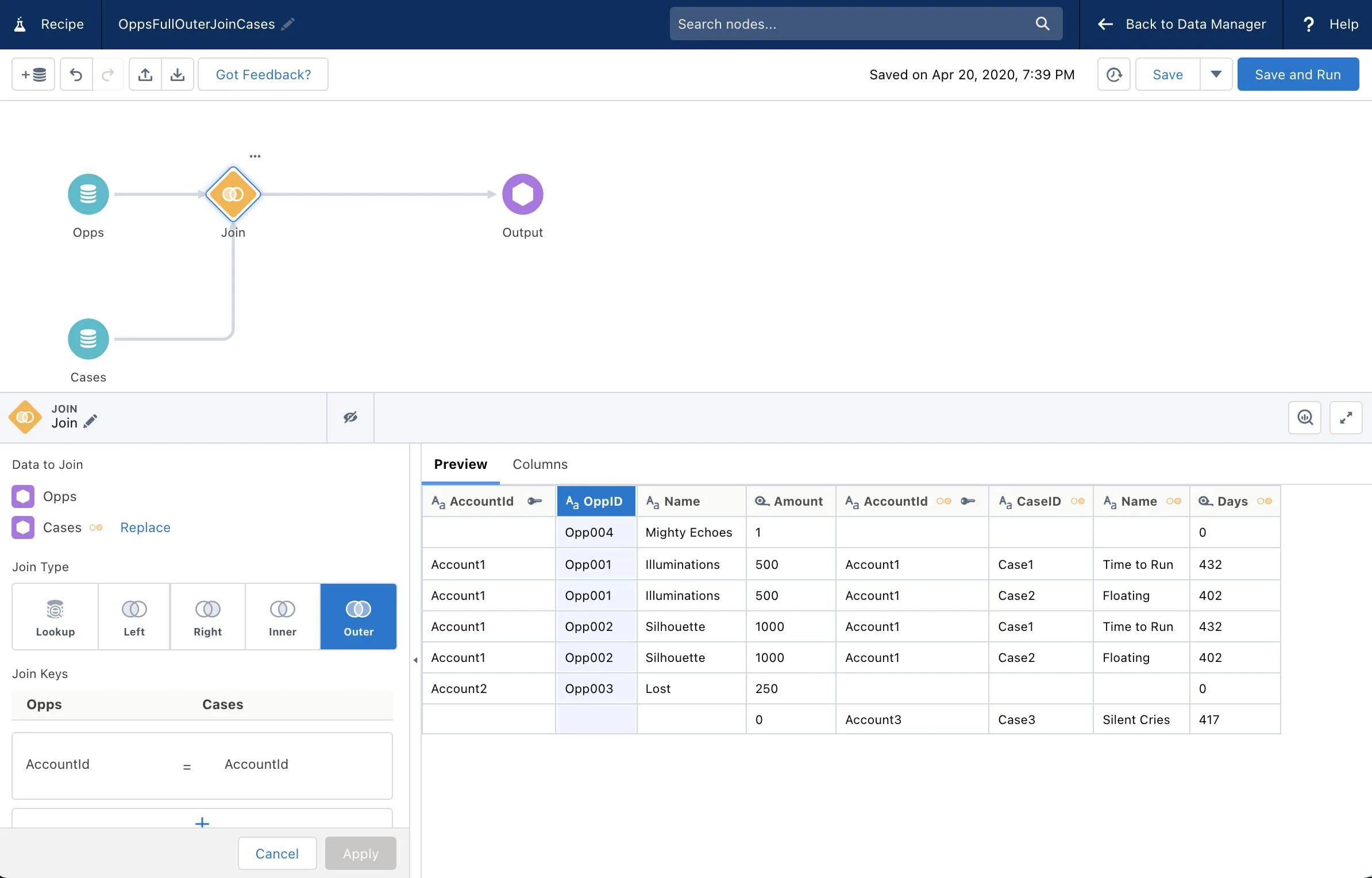Click the Join node in canvas
This screenshot has width=1372, height=878.
coord(233,193)
